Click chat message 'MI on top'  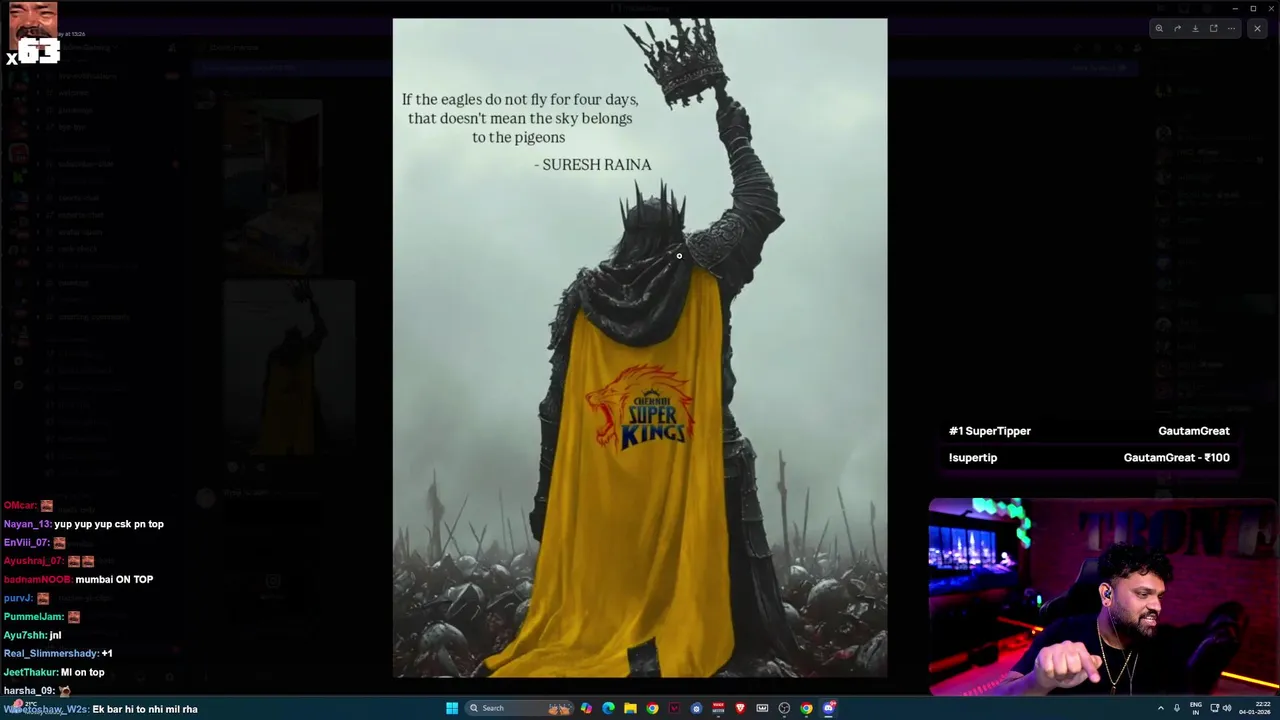click(x=82, y=672)
